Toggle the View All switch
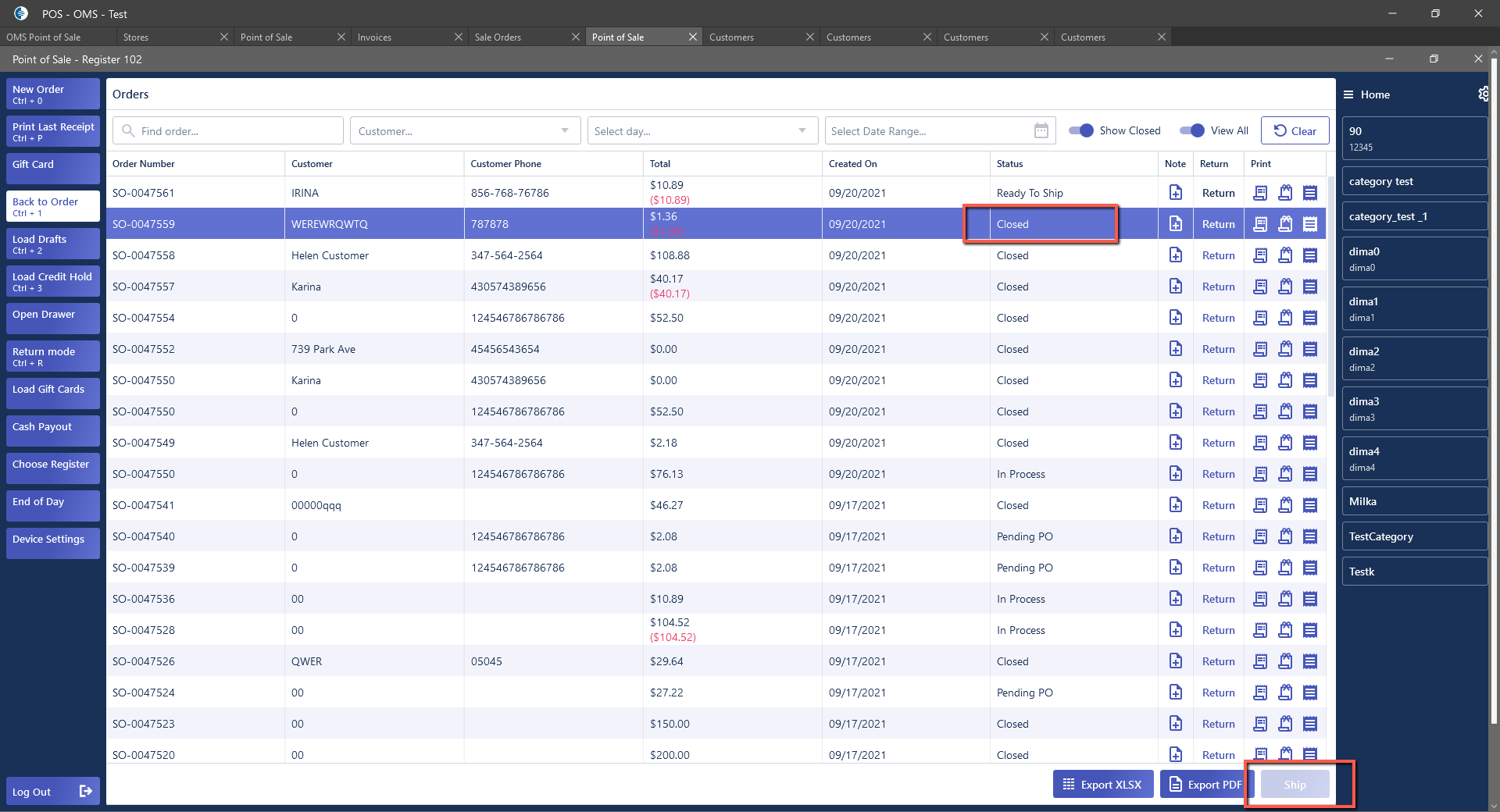The width and height of the screenshot is (1500, 812). click(1192, 130)
